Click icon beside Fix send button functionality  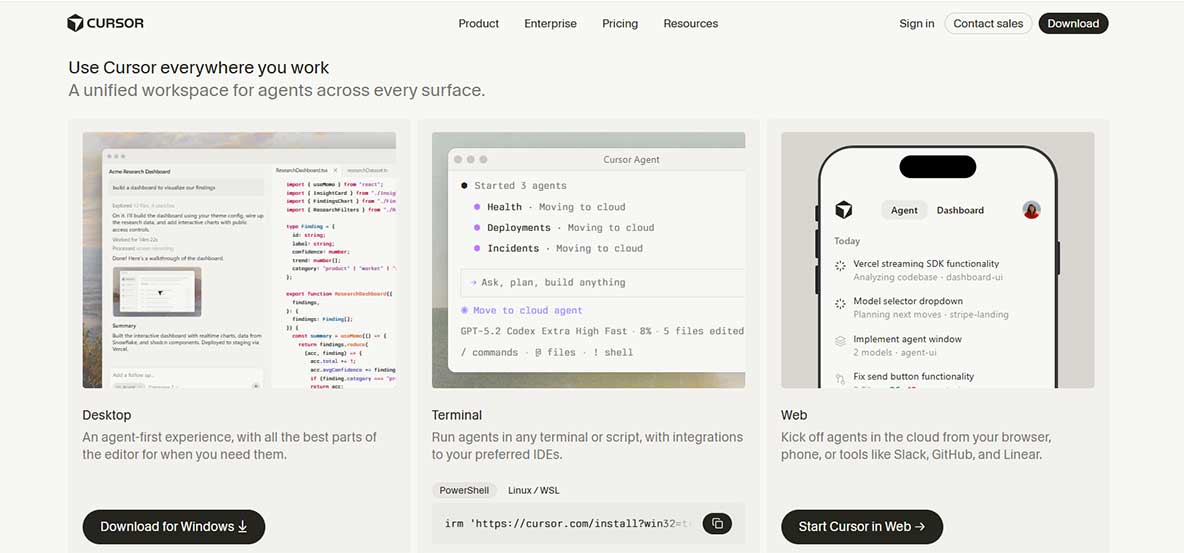click(840, 378)
